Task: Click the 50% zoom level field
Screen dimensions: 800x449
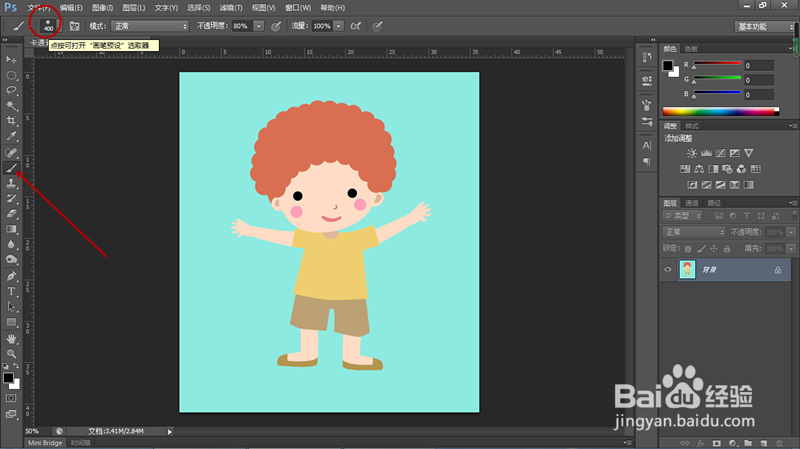Action: 37,432
